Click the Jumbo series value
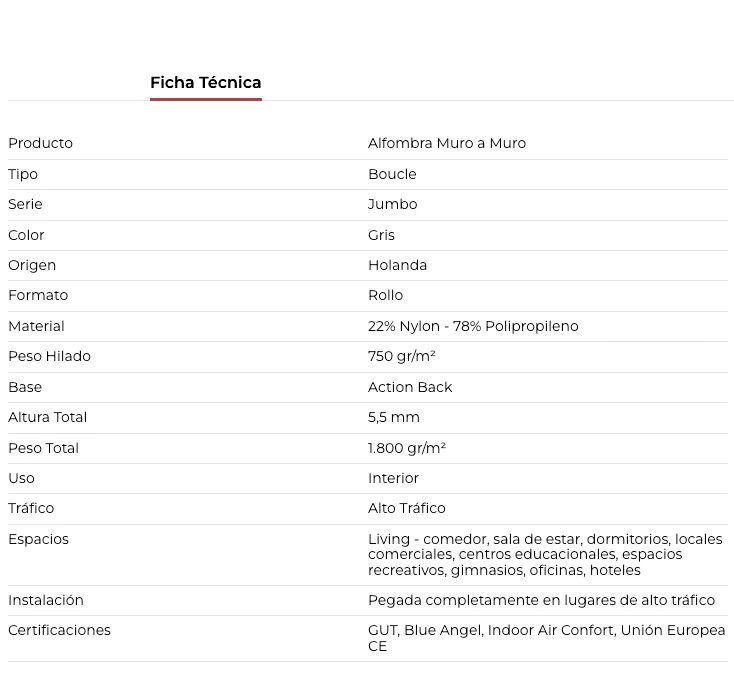 pos(392,204)
